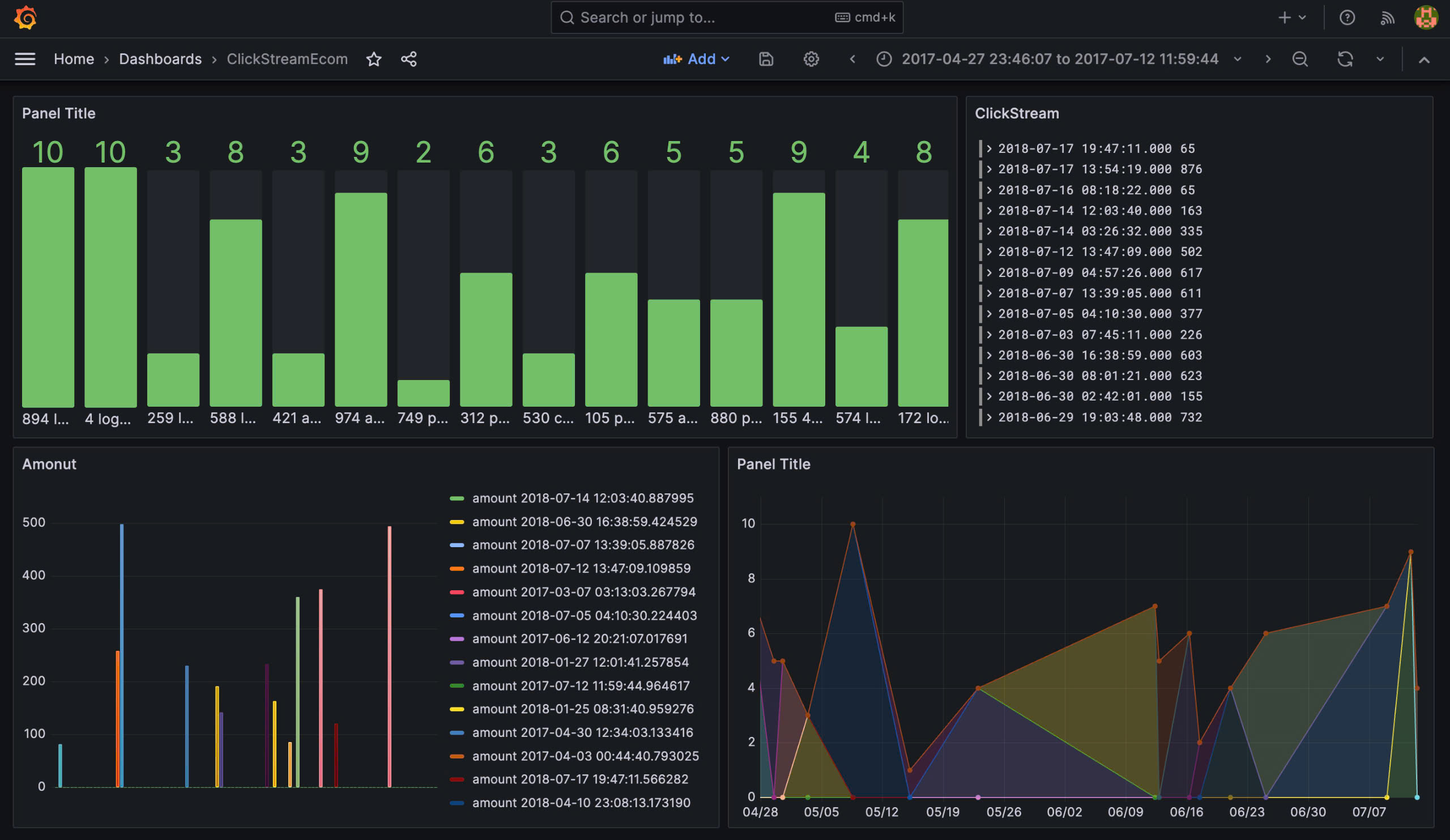
Task: Zoom out the time range
Action: [1300, 59]
